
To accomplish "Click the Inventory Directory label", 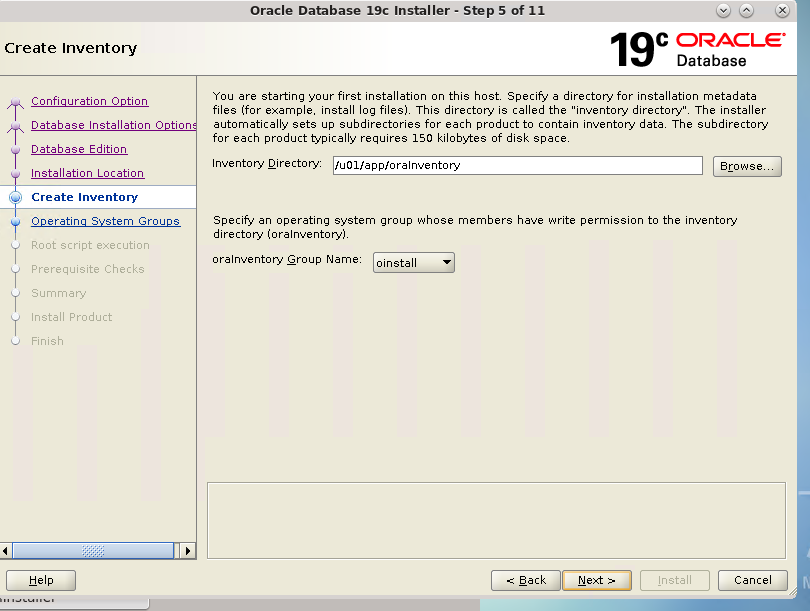I will [x=267, y=164].
